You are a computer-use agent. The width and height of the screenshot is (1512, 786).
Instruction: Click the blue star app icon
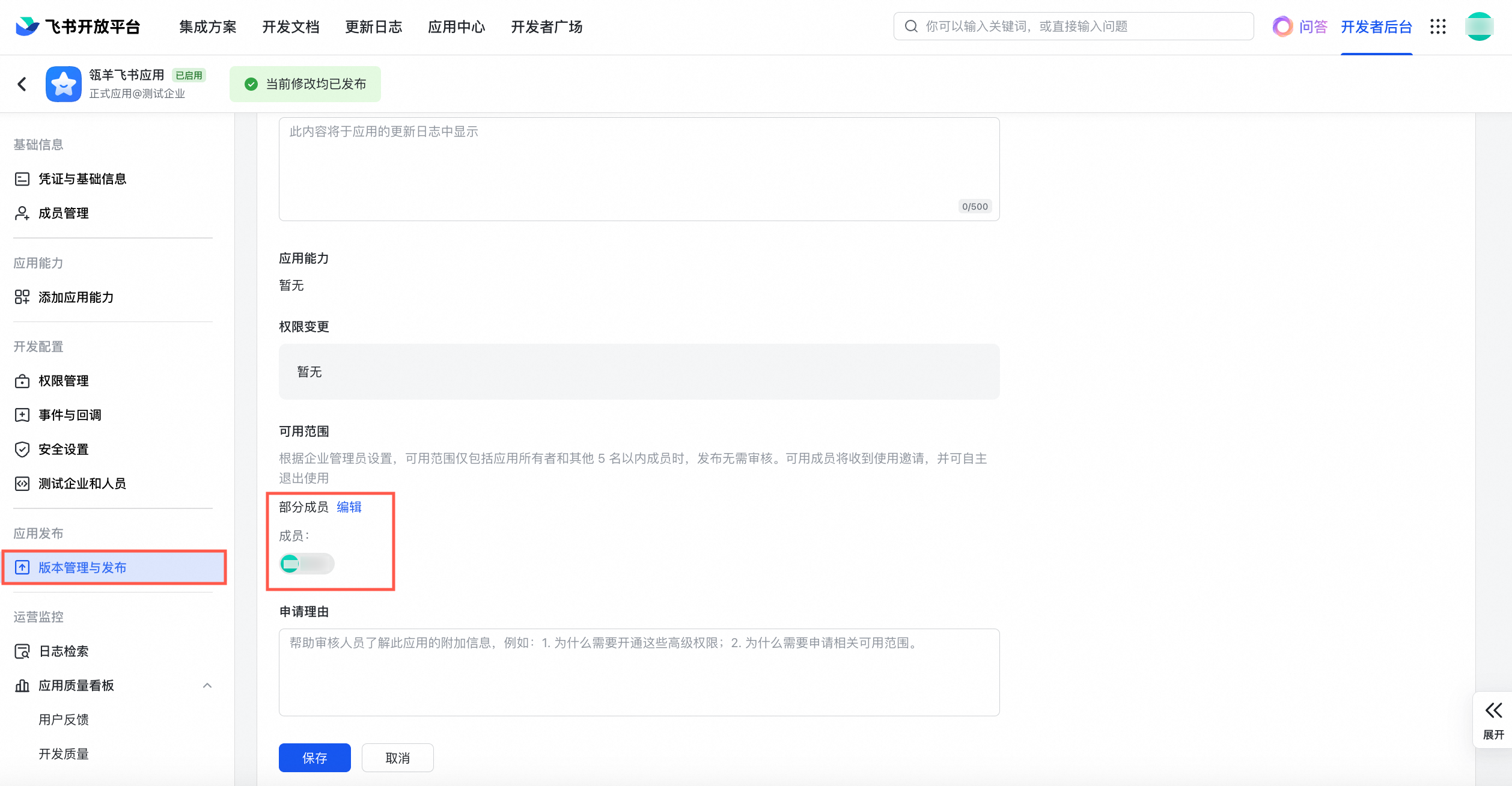(64, 84)
